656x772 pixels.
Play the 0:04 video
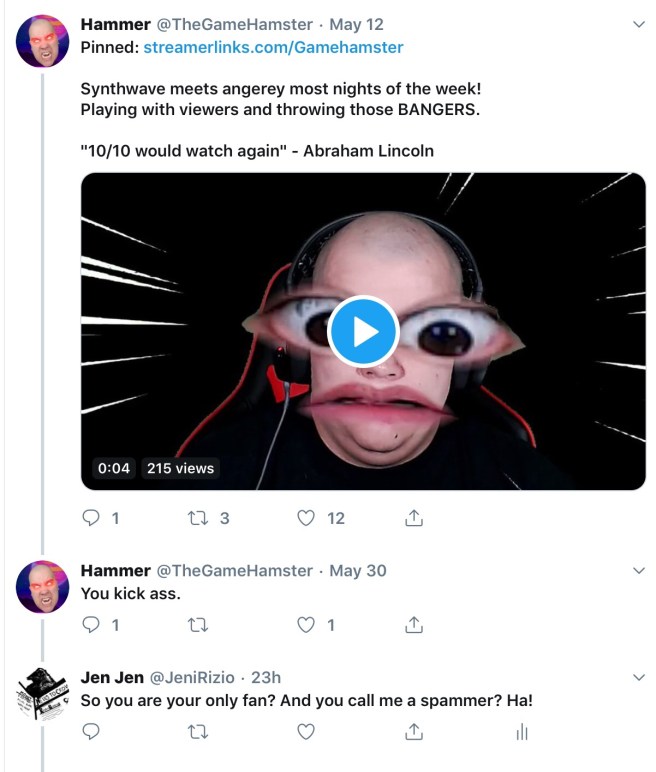point(363,331)
